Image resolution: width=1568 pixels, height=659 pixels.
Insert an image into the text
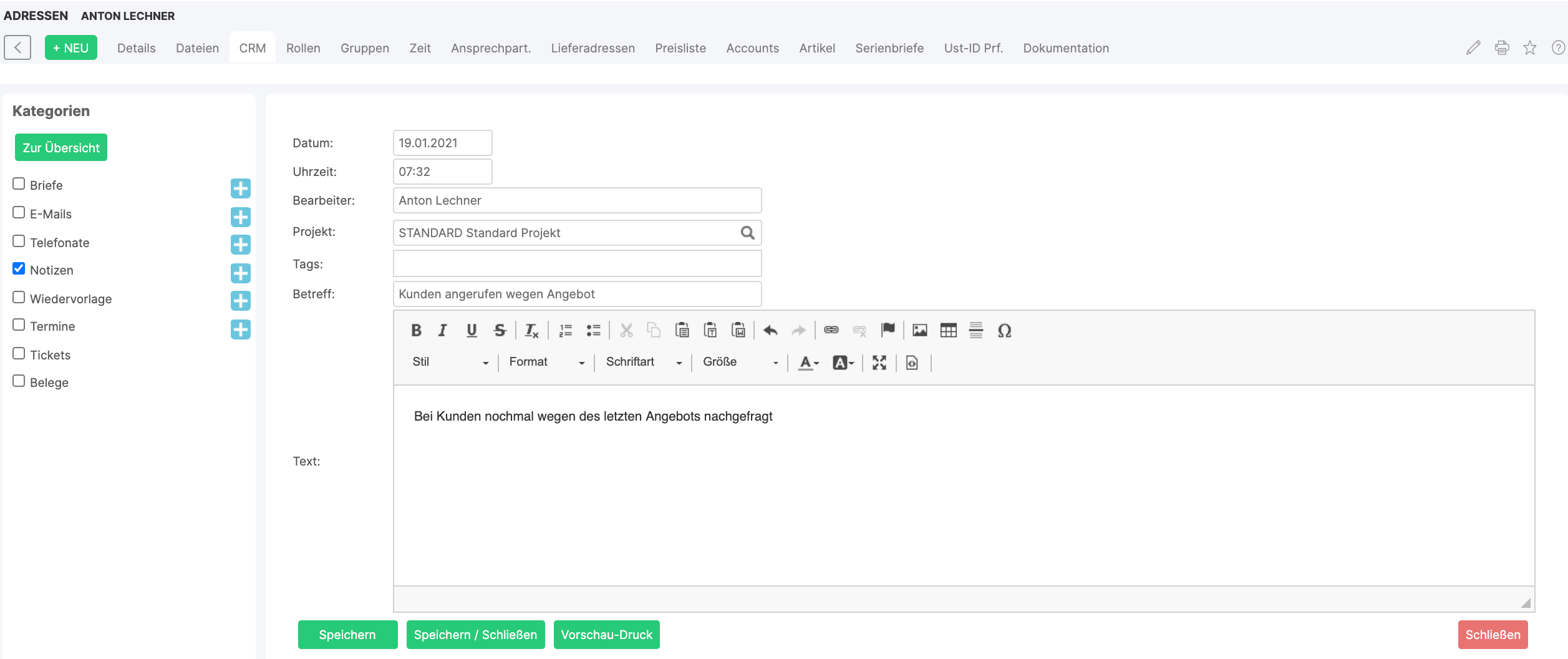tap(919, 331)
